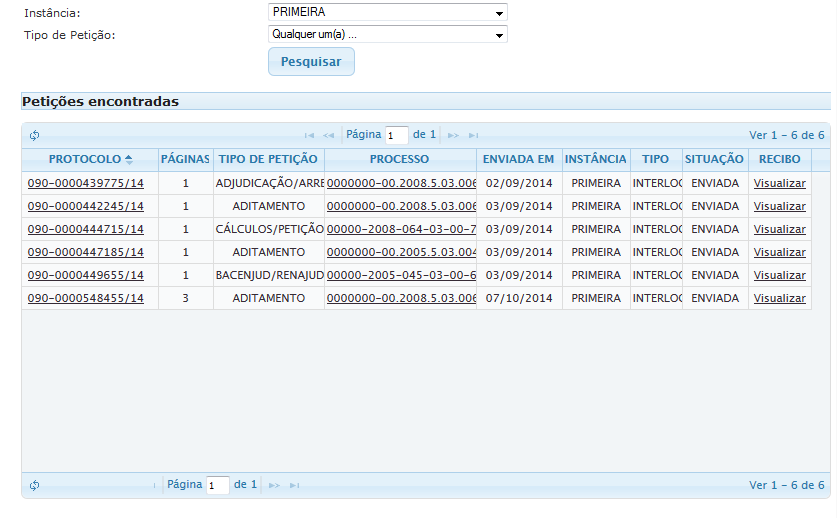
Task: Visualizar receipt for protocol 090-0000439775/14
Action: click(x=779, y=183)
